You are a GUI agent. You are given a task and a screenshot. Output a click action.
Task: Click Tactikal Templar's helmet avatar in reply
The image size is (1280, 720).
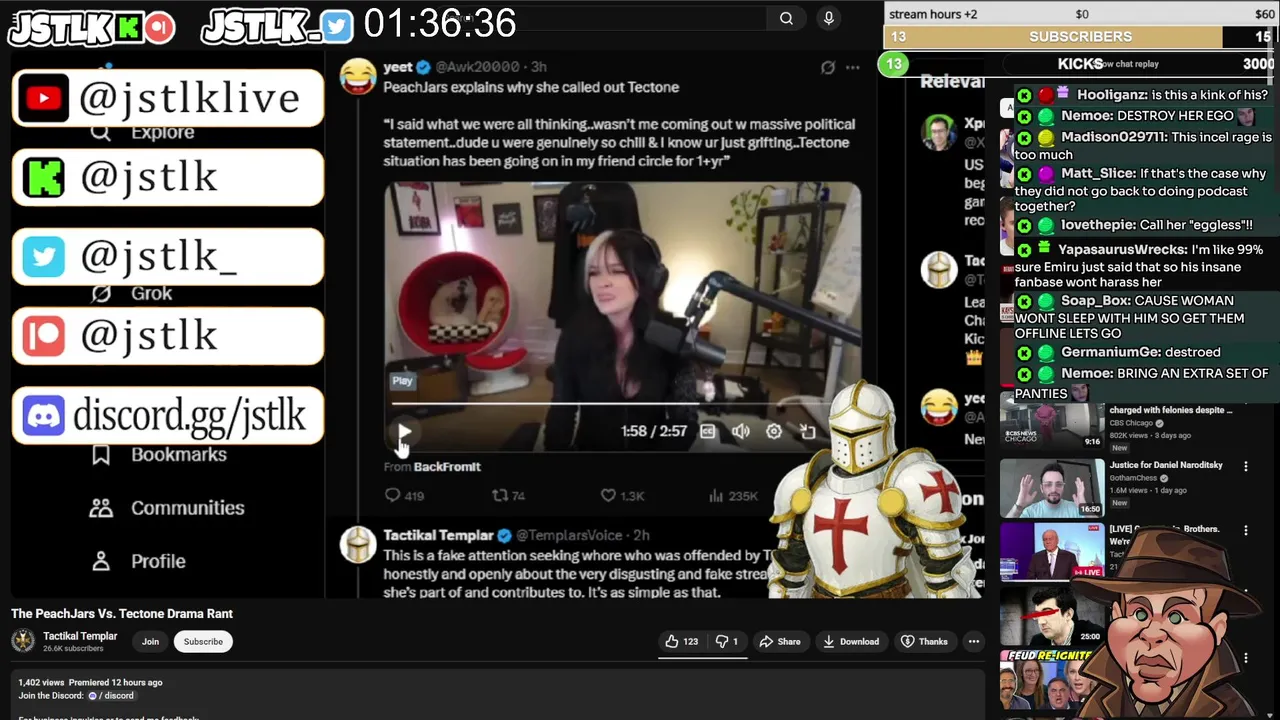point(358,544)
